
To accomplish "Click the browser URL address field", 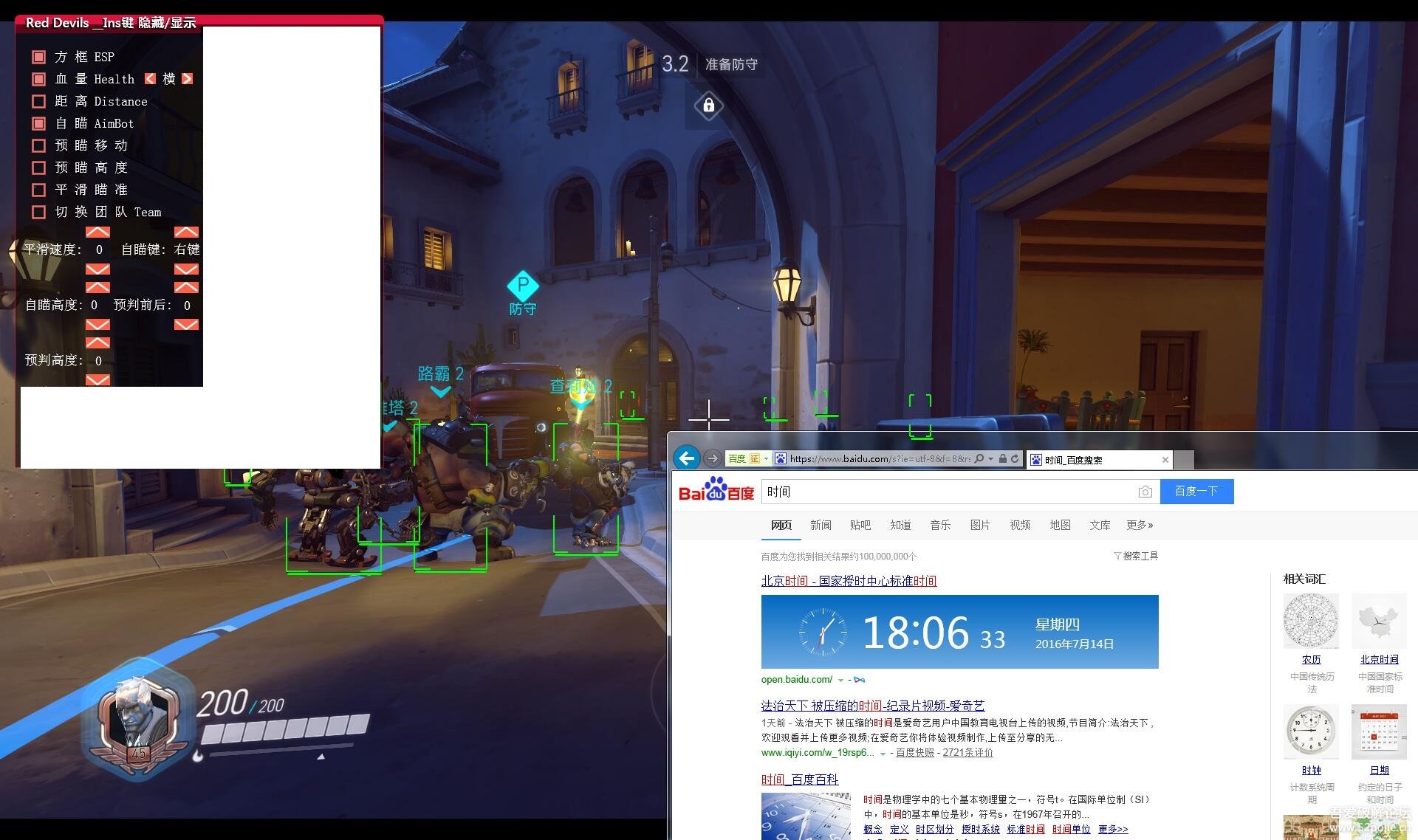I will 880,458.
